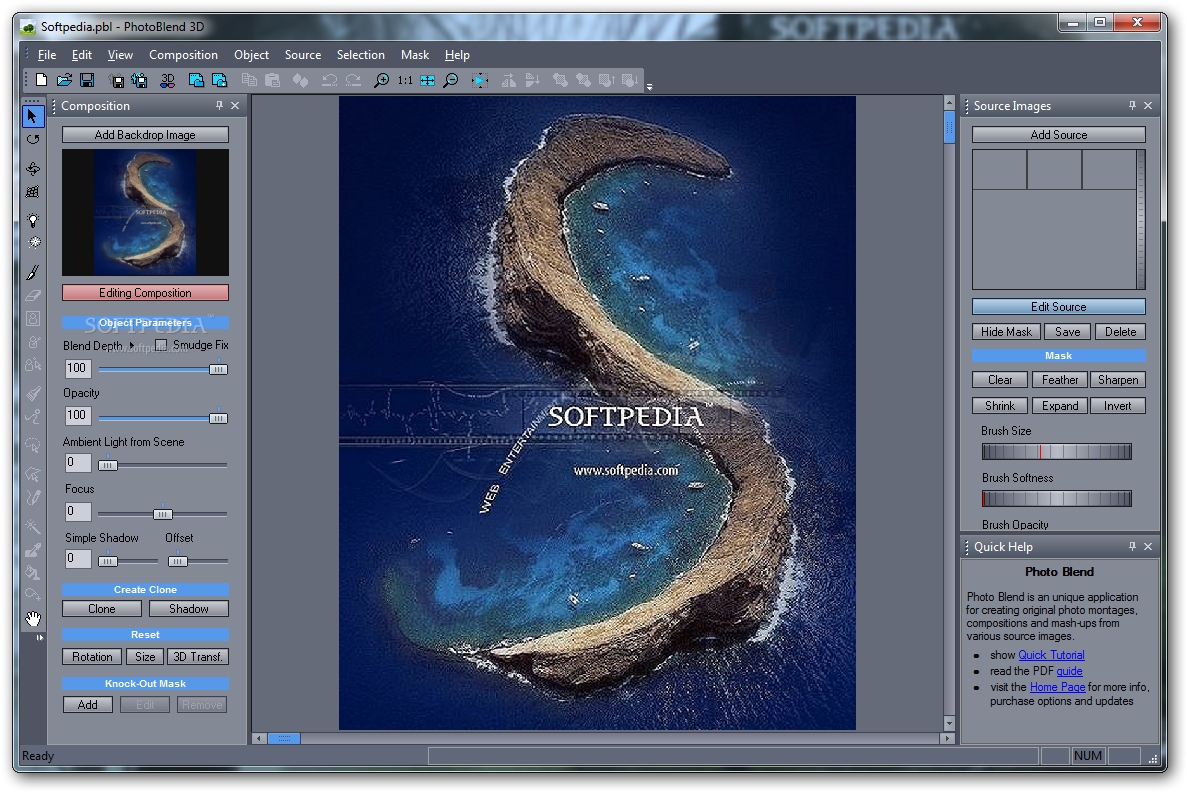The image size is (1188, 793).
Task: Open the Edit menu
Action: click(x=82, y=55)
